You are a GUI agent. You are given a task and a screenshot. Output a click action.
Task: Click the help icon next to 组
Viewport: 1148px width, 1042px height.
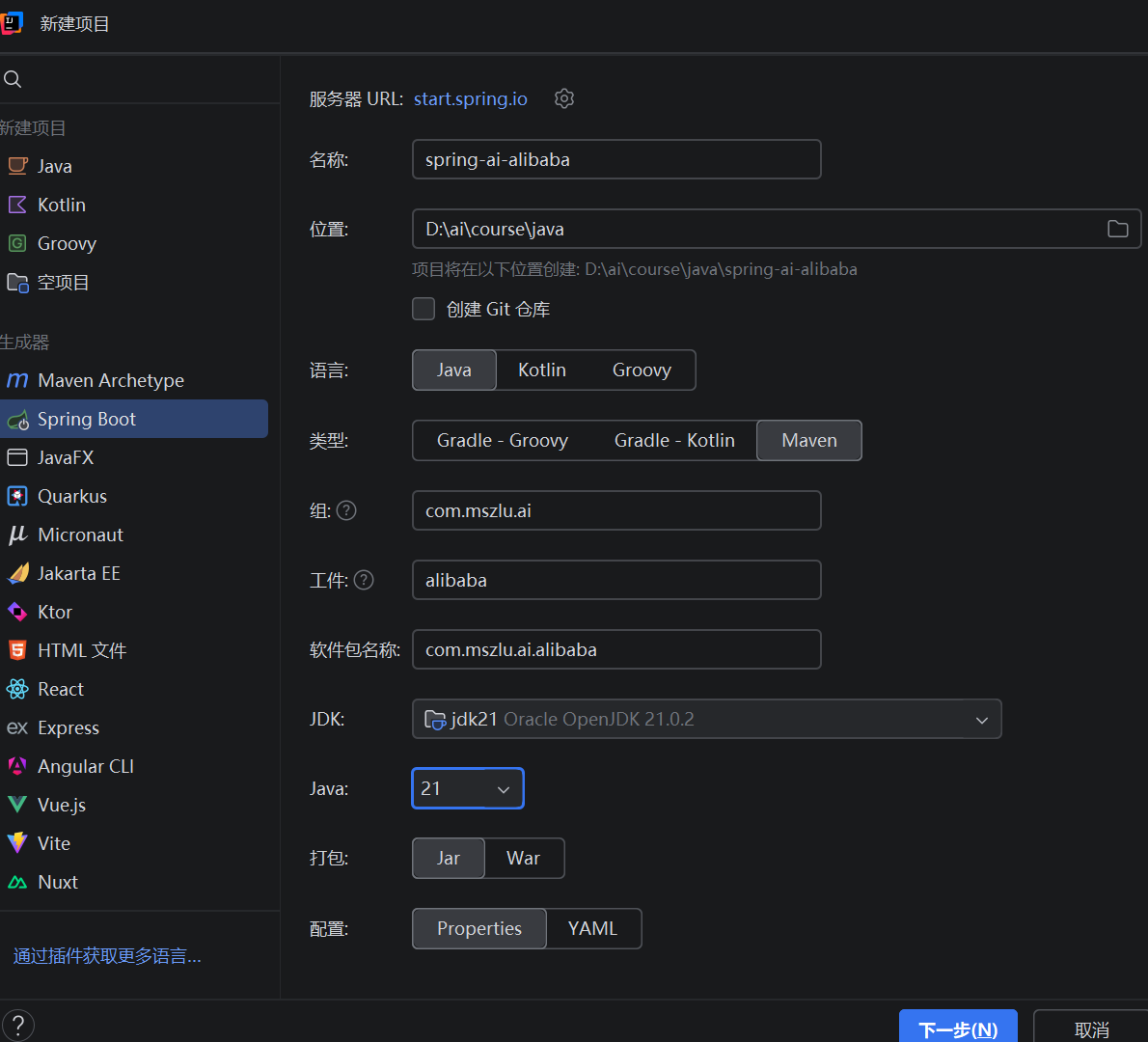coord(346,510)
